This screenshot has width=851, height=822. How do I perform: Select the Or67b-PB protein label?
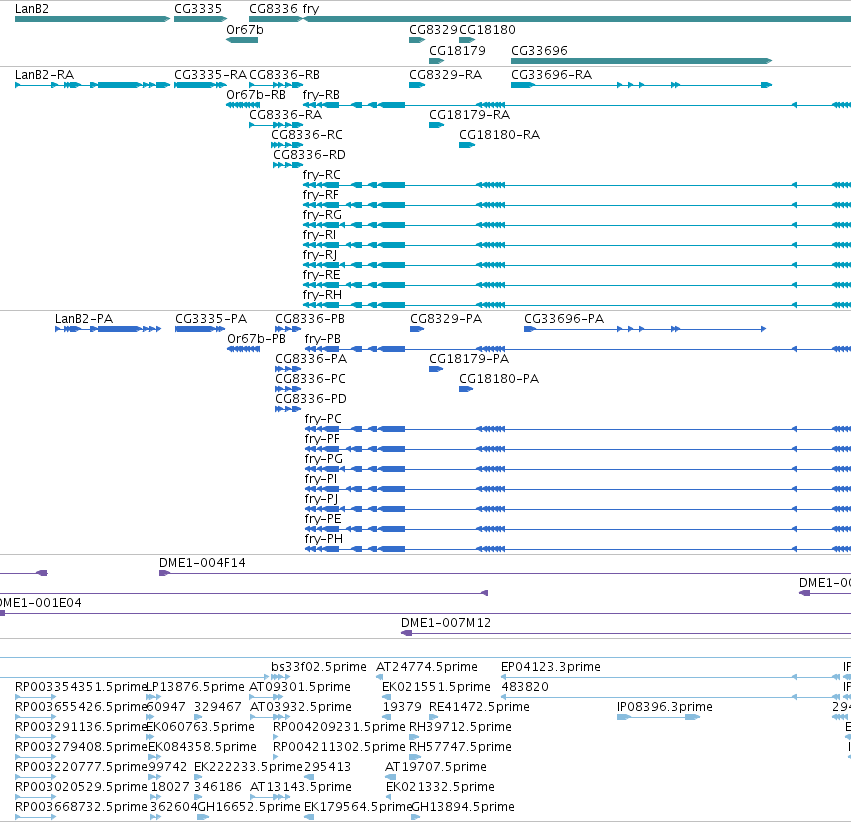tap(257, 339)
